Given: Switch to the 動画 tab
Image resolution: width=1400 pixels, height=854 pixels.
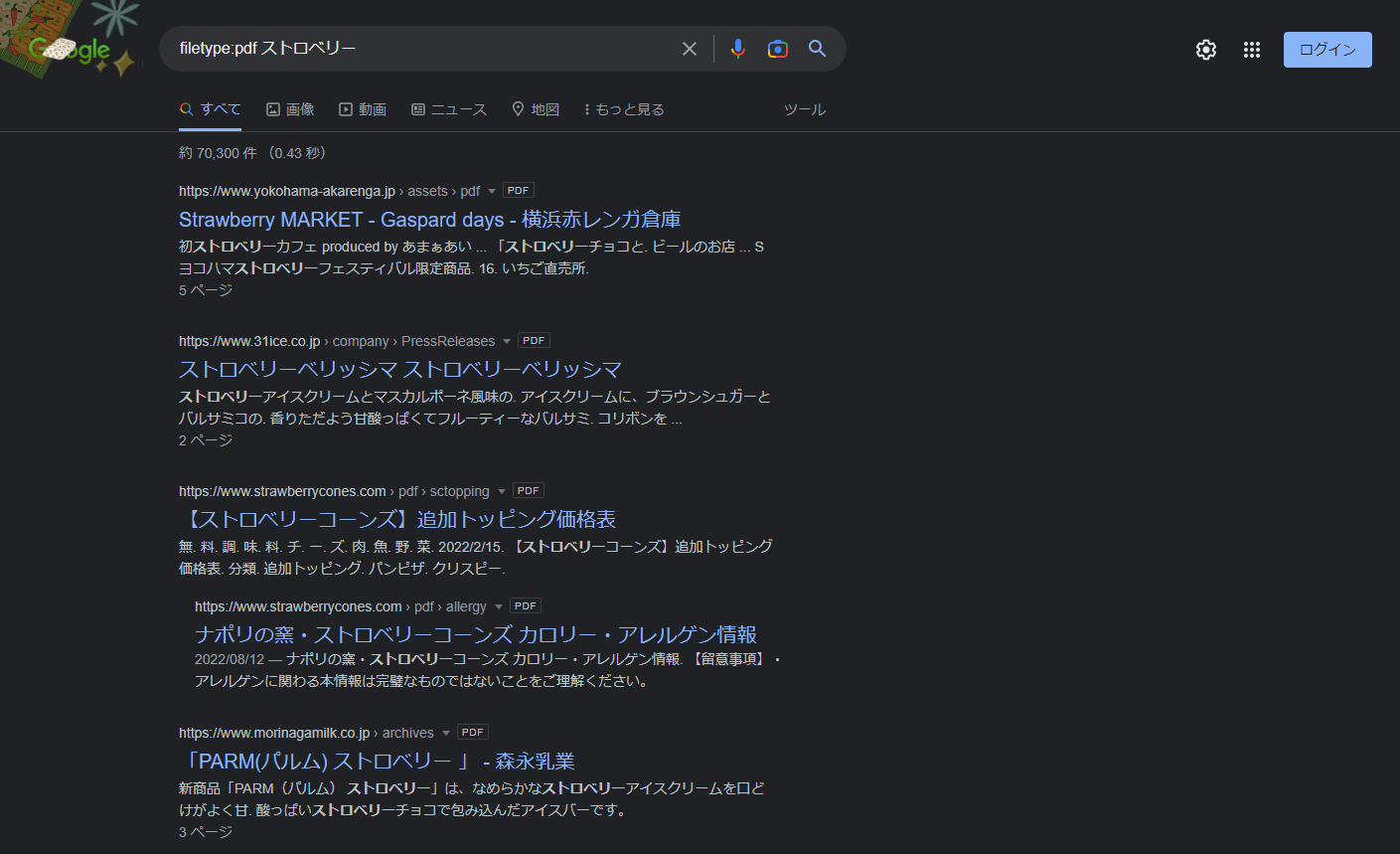Looking at the screenshot, I should pos(363,109).
